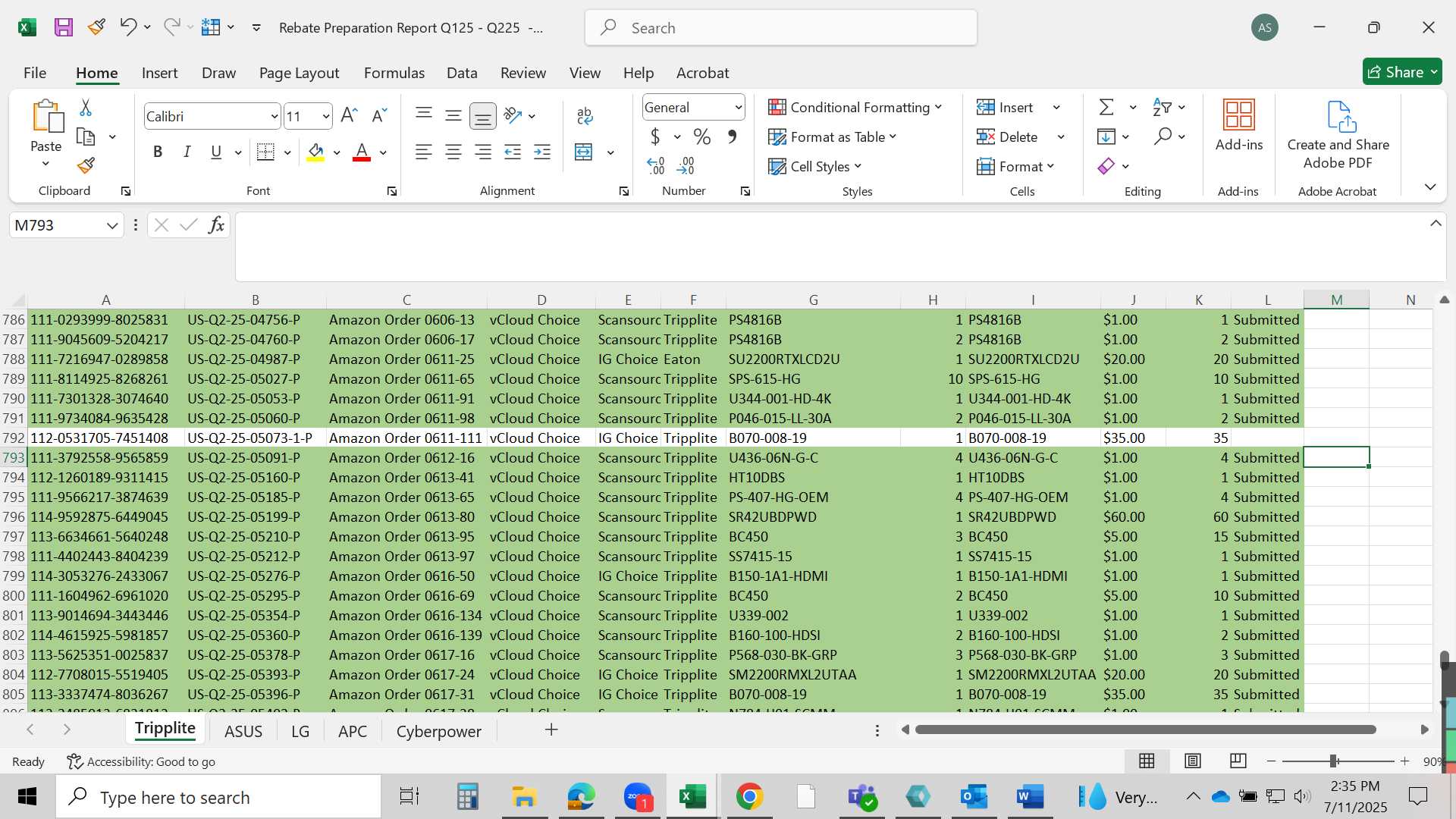1456x819 pixels.
Task: Click the Undo arrow icon
Action: click(127, 27)
